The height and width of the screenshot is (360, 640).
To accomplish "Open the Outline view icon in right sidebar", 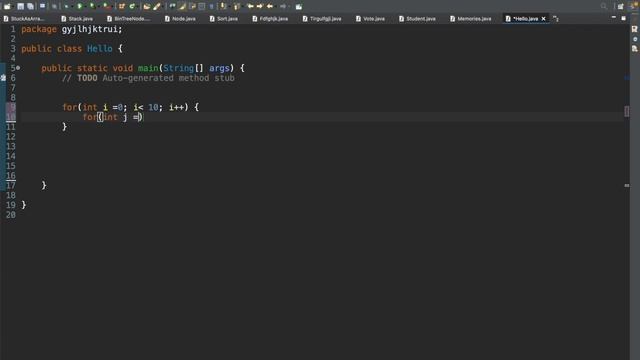I will 635,39.
